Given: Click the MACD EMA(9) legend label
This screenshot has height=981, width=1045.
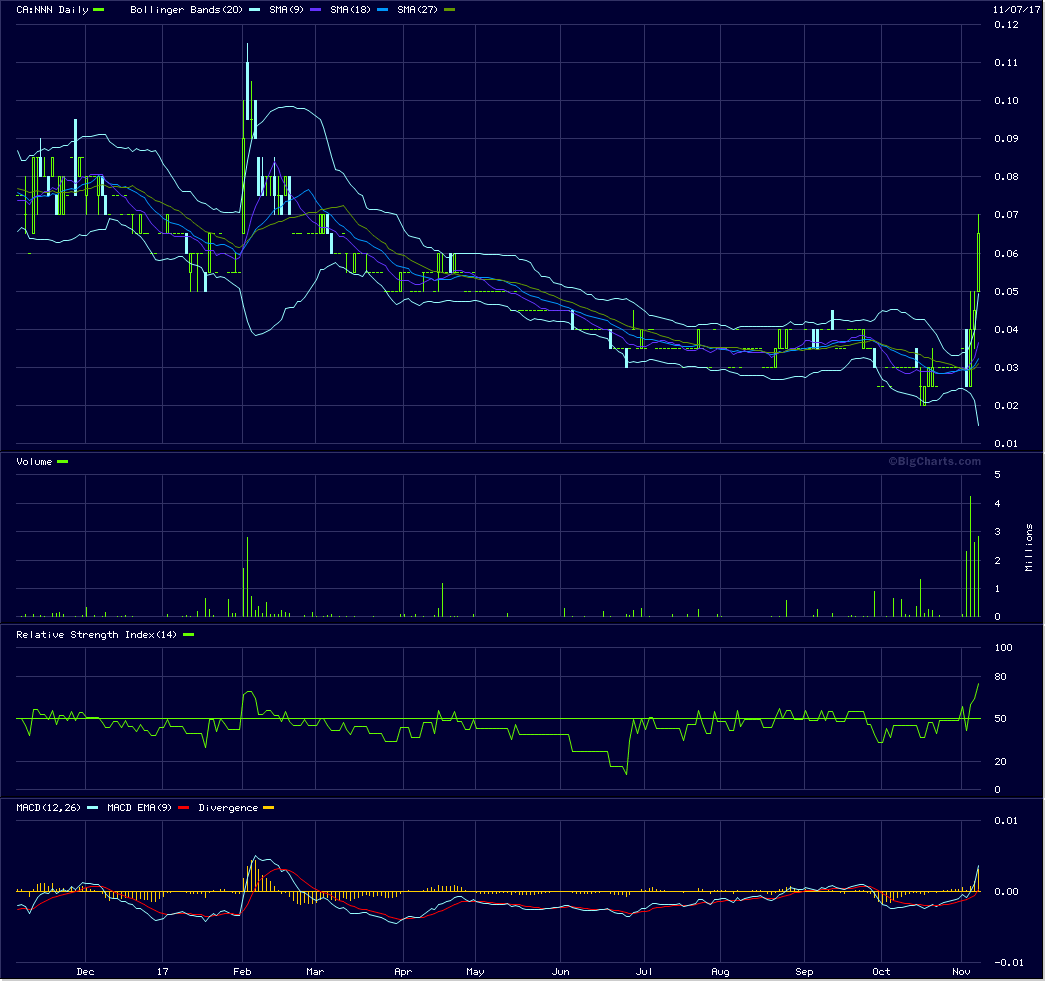Looking at the screenshot, I should pos(139,807).
